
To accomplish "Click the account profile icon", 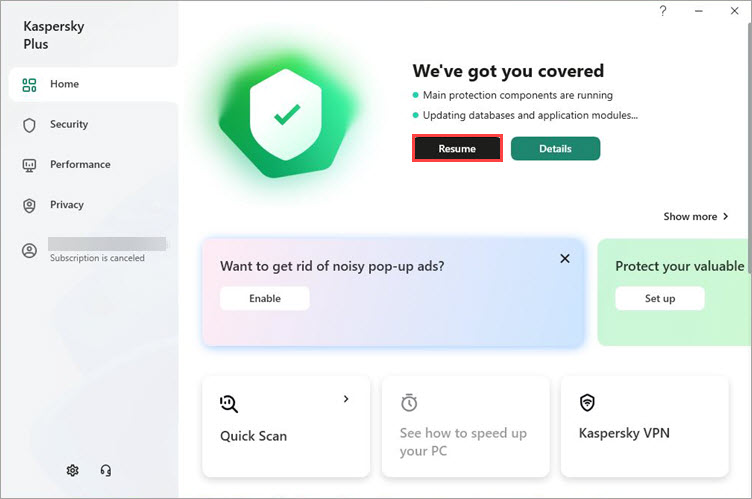I will coord(29,250).
